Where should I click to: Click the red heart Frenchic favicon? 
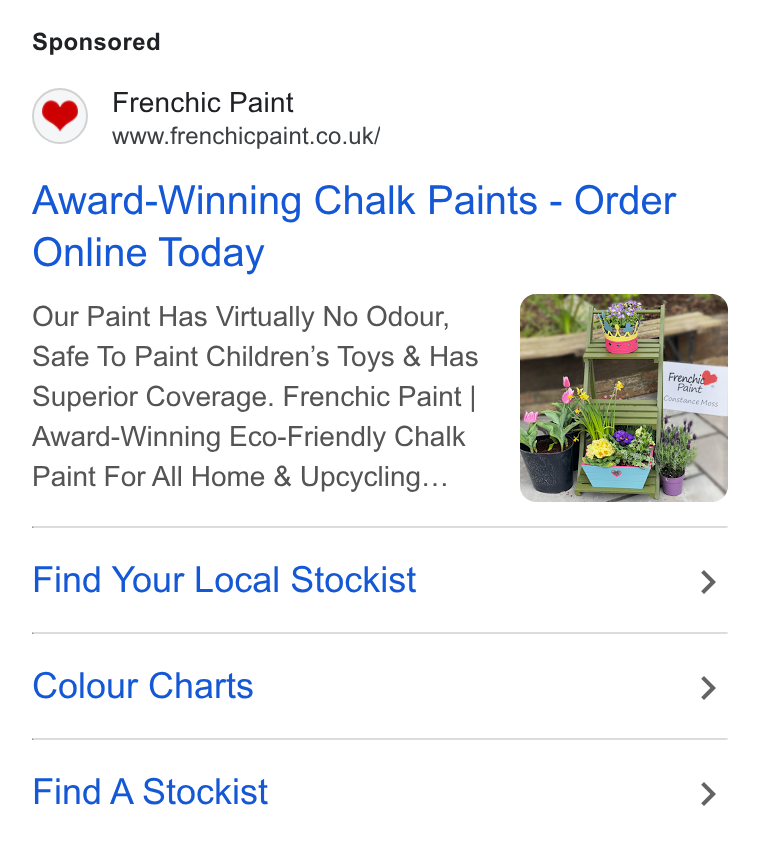[60, 116]
